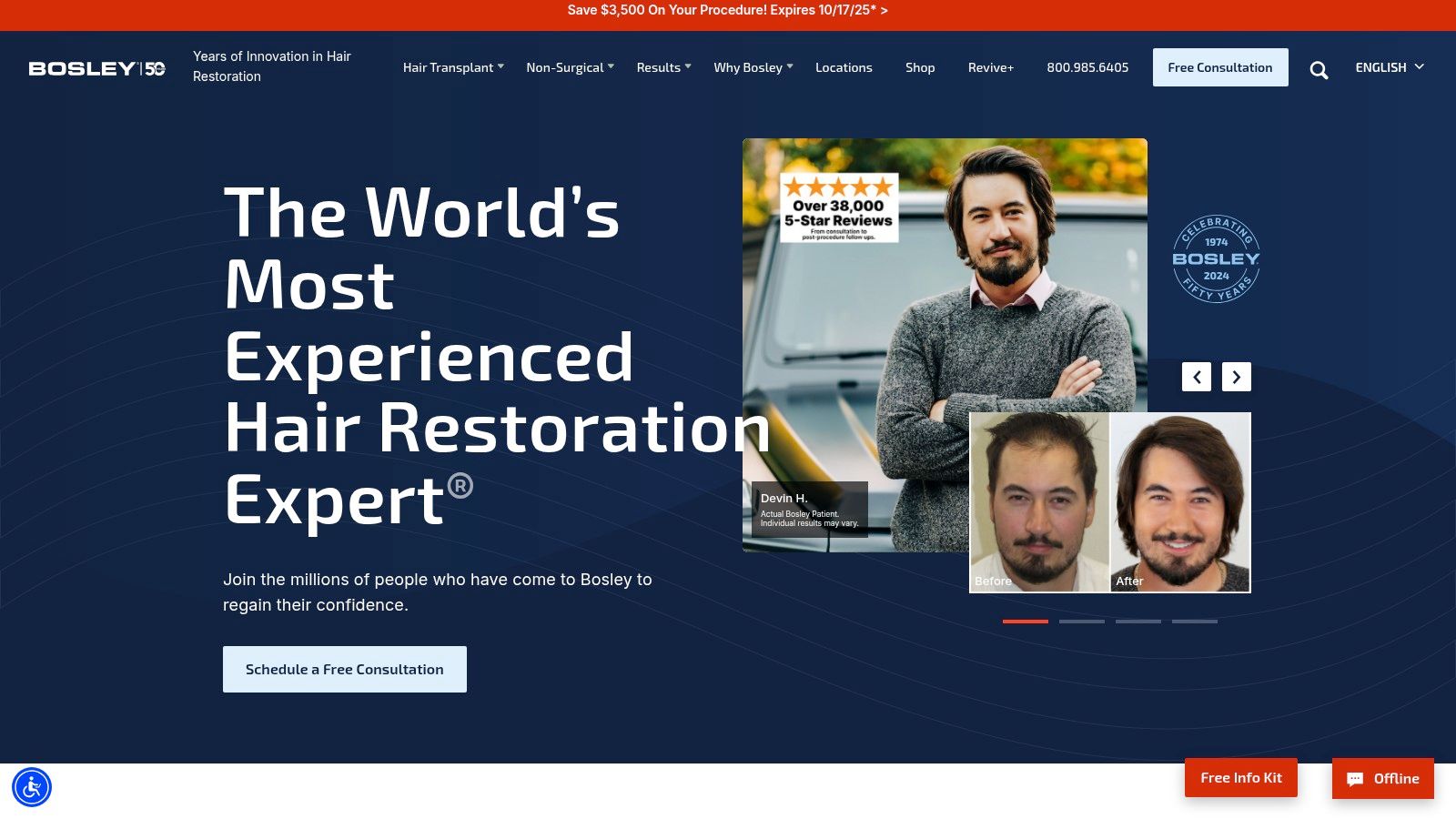Jump to the third carousel slide indicator

pyautogui.click(x=1138, y=622)
